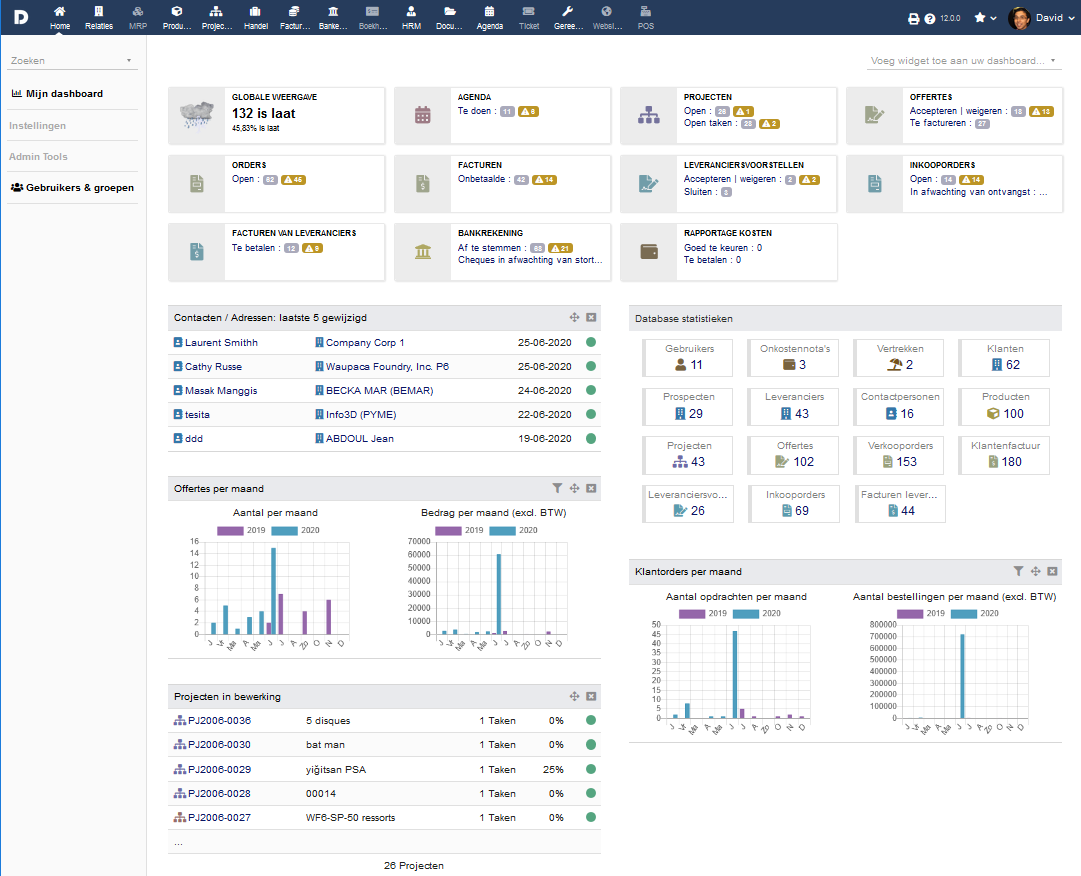The height and width of the screenshot is (876, 1081).
Task: Open the POS module icon
Action: [x=645, y=17]
